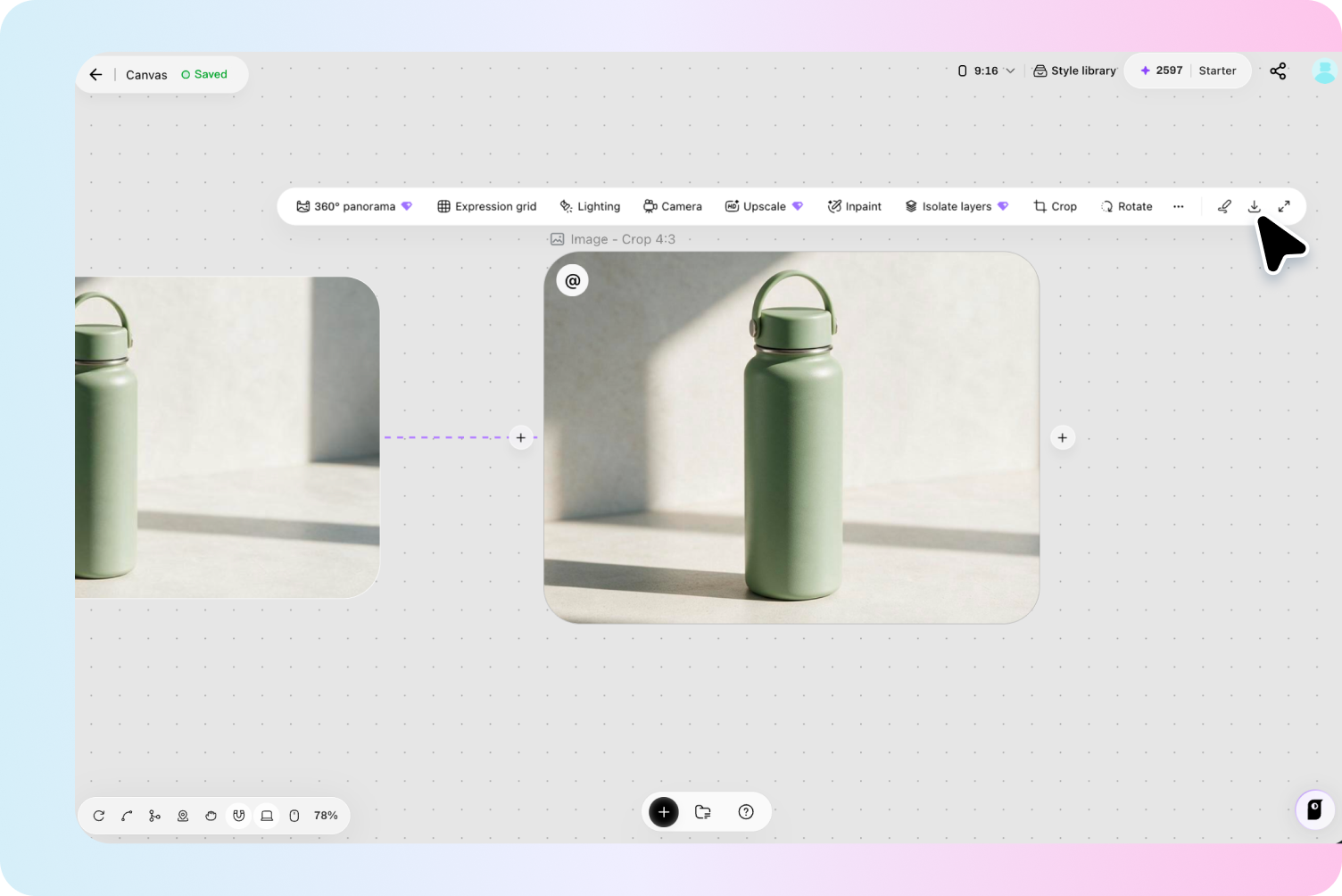The width and height of the screenshot is (1342, 896).
Task: Open the help question mark
Action: click(x=746, y=812)
